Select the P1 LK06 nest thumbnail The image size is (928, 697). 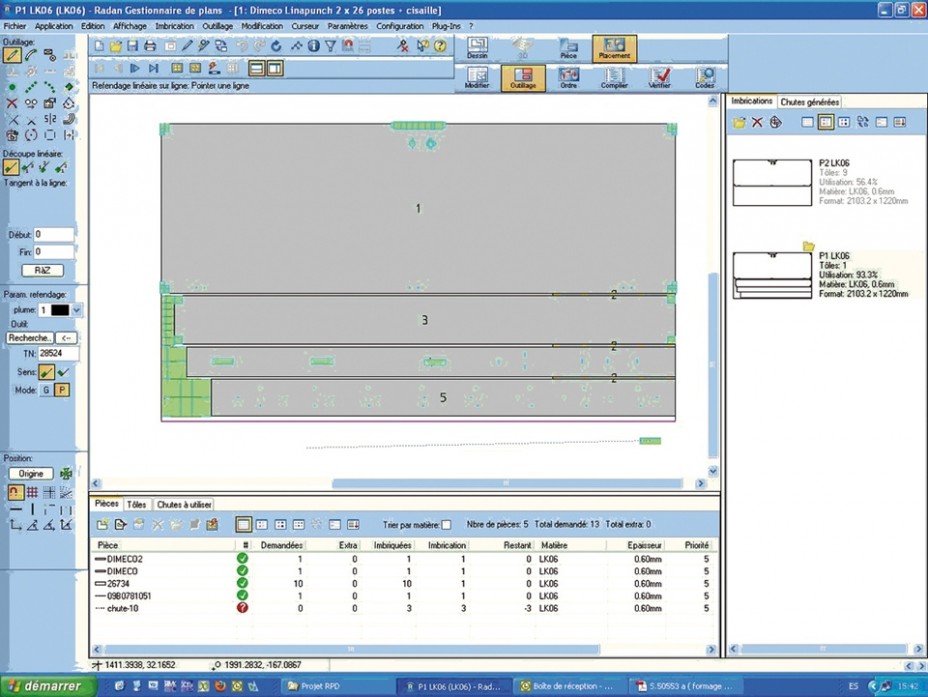[772, 276]
